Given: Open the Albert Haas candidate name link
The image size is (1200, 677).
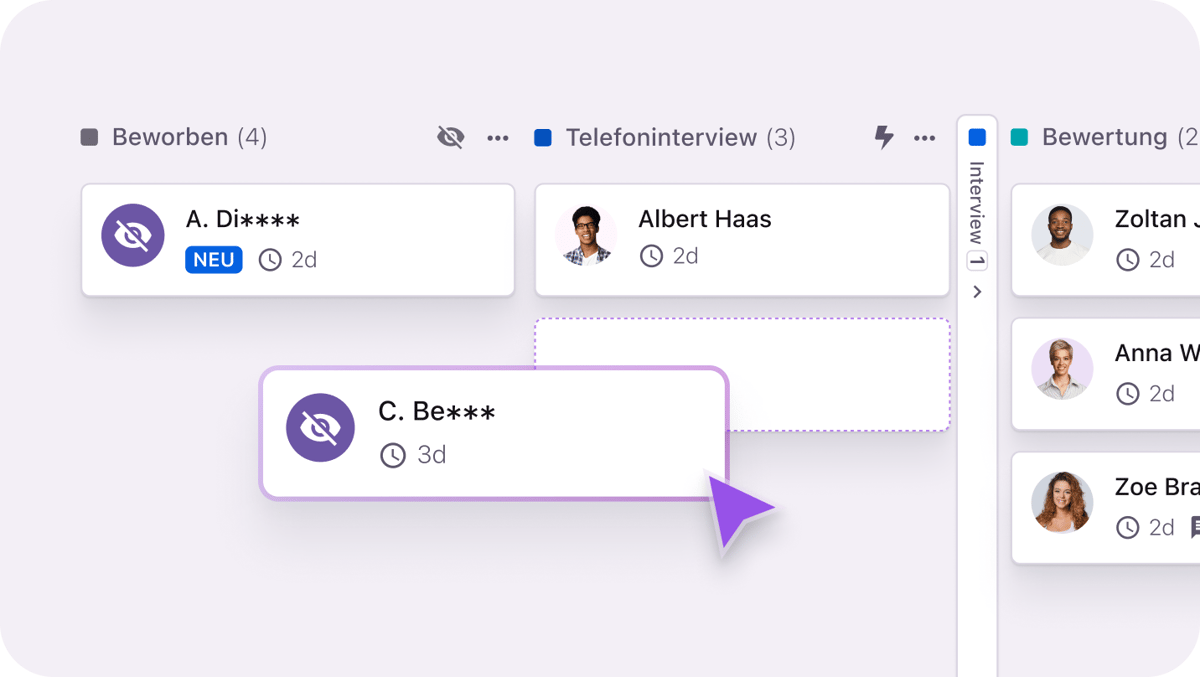Looking at the screenshot, I should coord(705,219).
